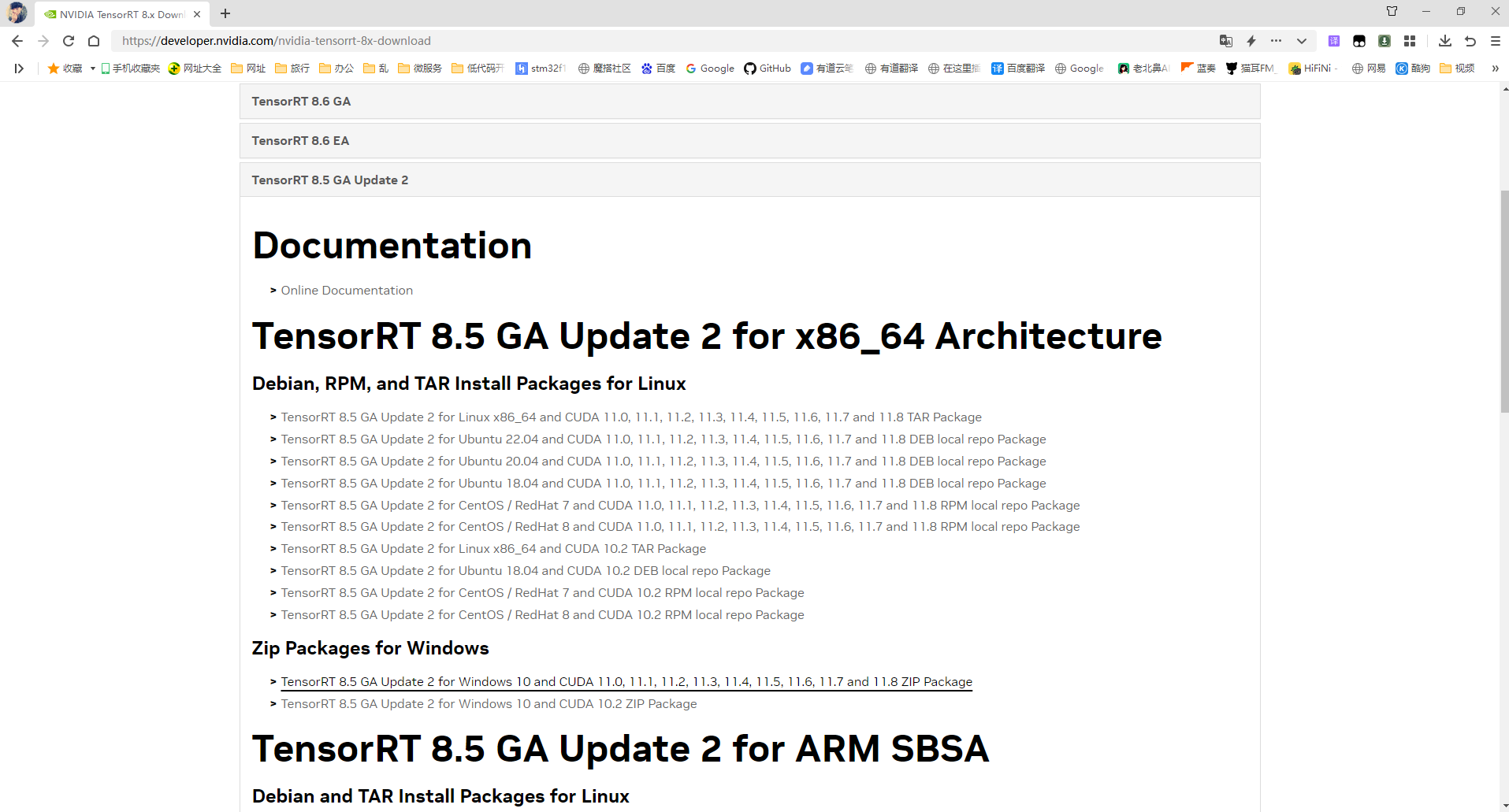Image resolution: width=1509 pixels, height=812 pixels.
Task: Show more bookmarks with the overflow chevron
Action: coord(1495,69)
